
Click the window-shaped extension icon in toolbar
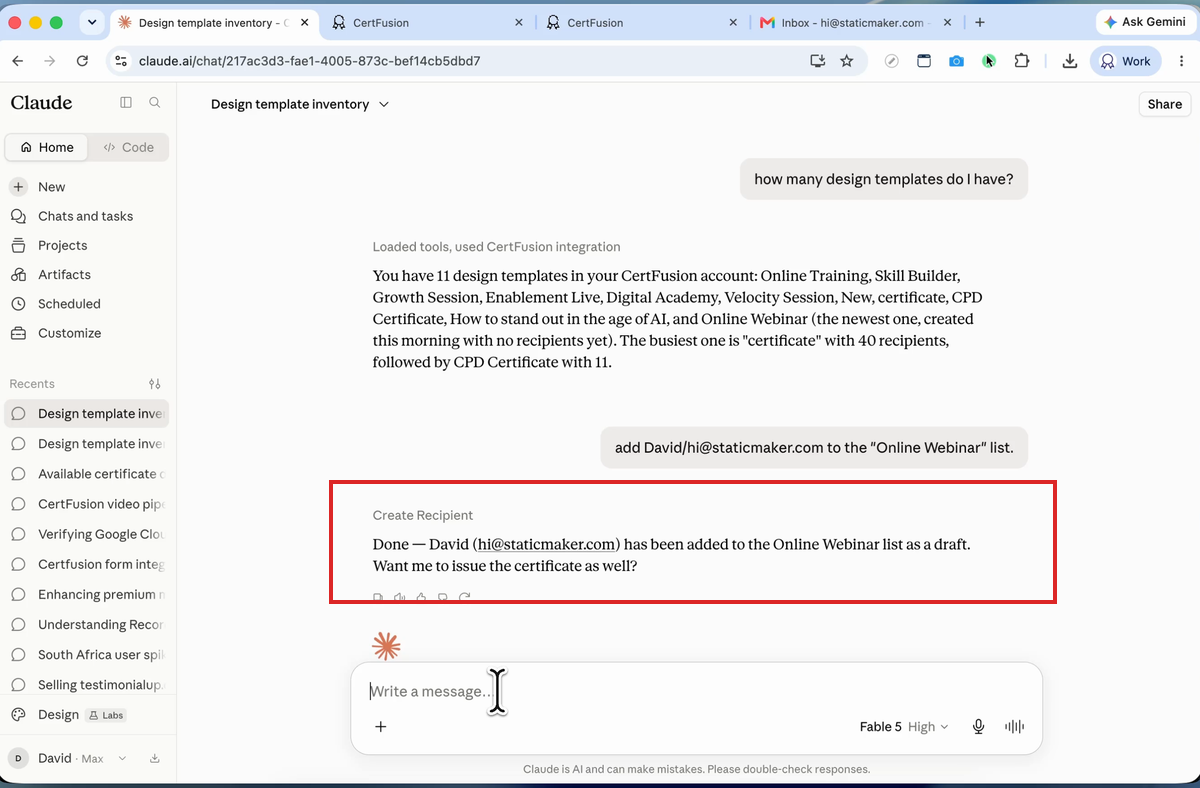pos(924,61)
